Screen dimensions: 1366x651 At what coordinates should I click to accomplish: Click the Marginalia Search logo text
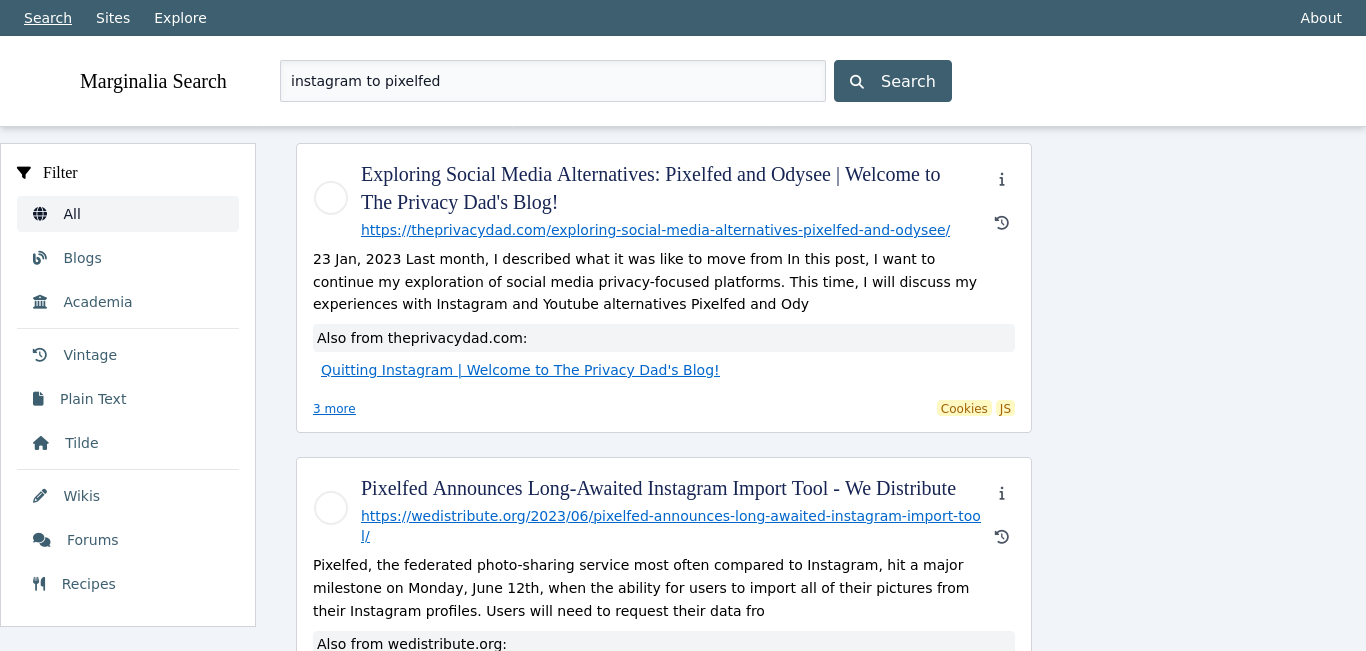pos(153,81)
